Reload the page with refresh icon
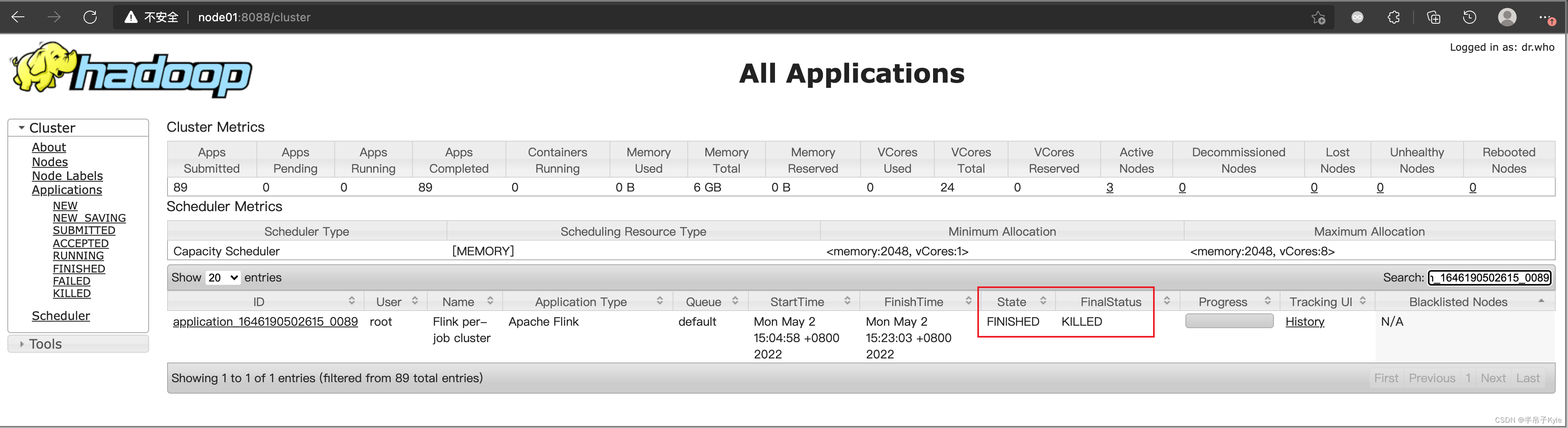1568x428 pixels. click(90, 17)
